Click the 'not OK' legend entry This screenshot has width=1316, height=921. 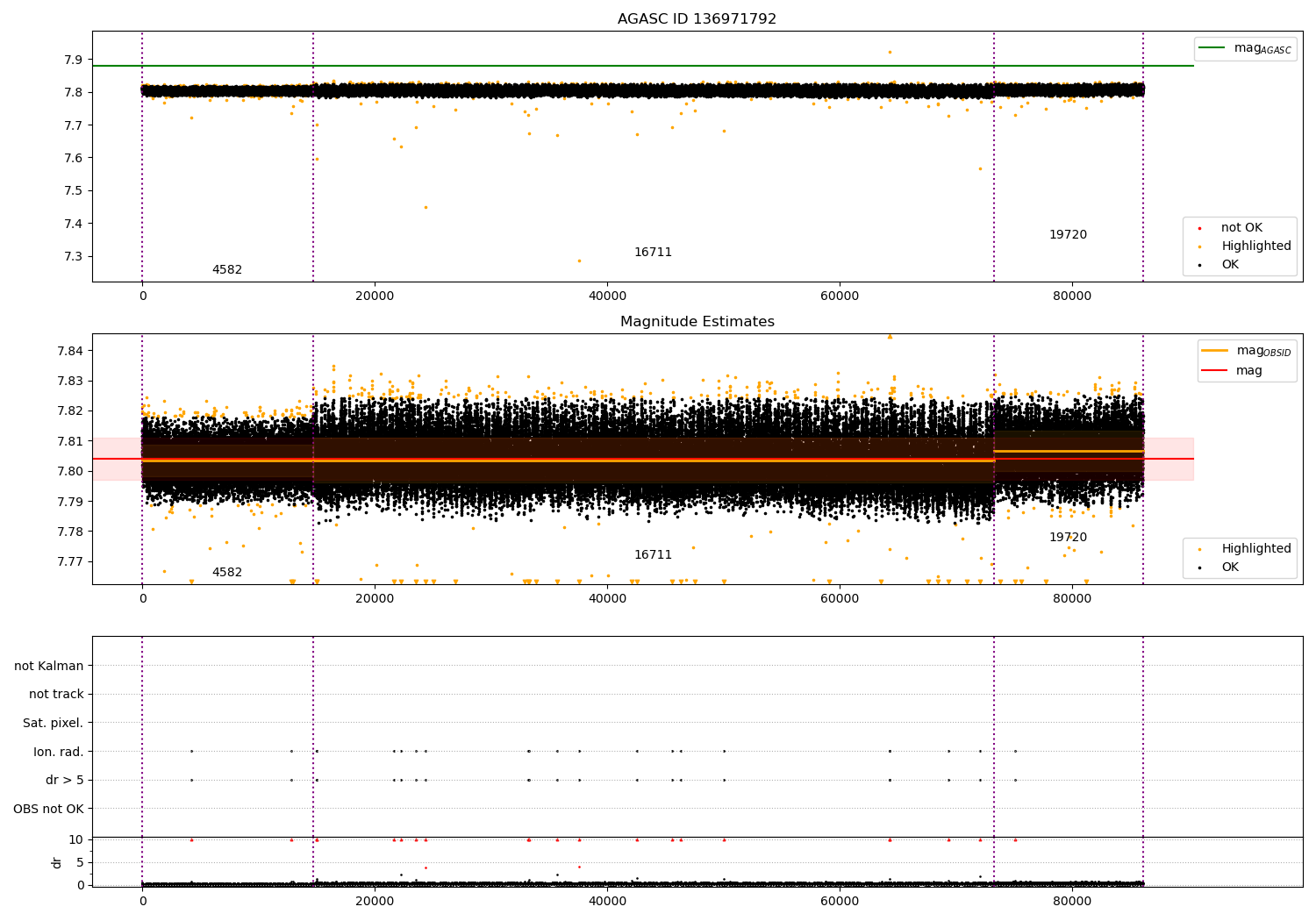point(1241,228)
